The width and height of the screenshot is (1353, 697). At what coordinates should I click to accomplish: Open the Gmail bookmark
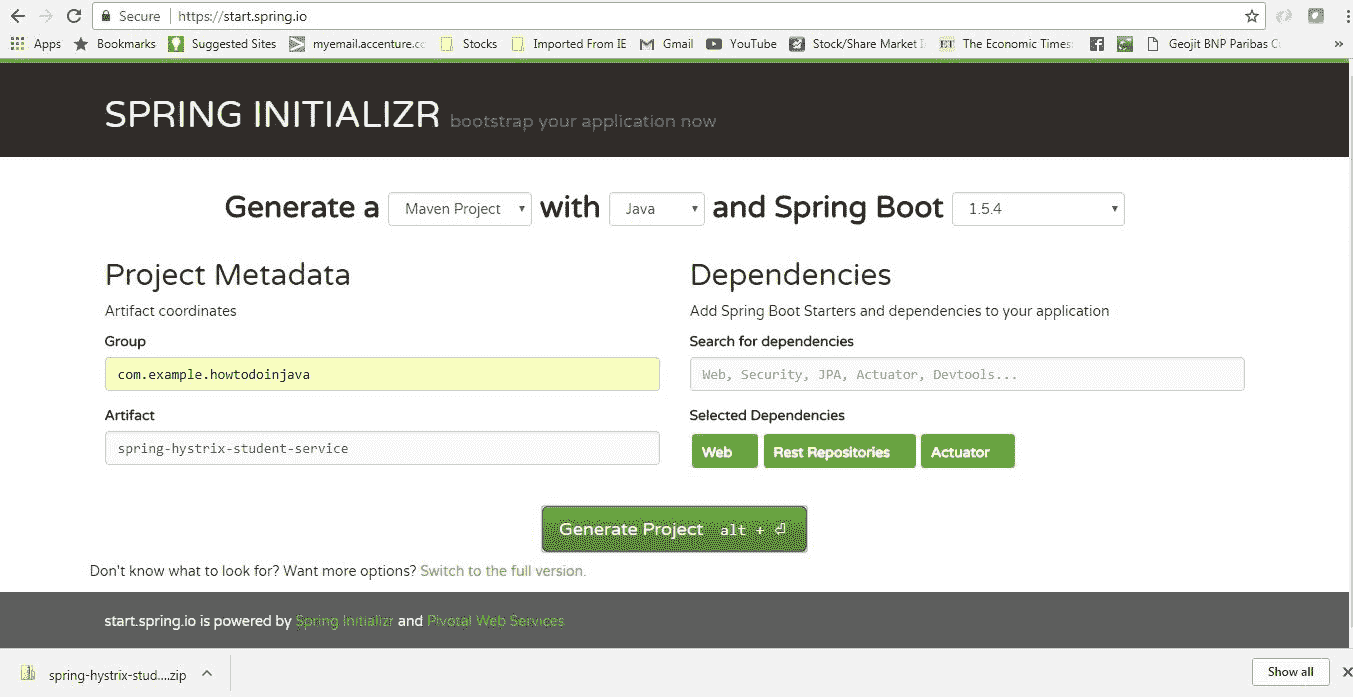point(666,44)
